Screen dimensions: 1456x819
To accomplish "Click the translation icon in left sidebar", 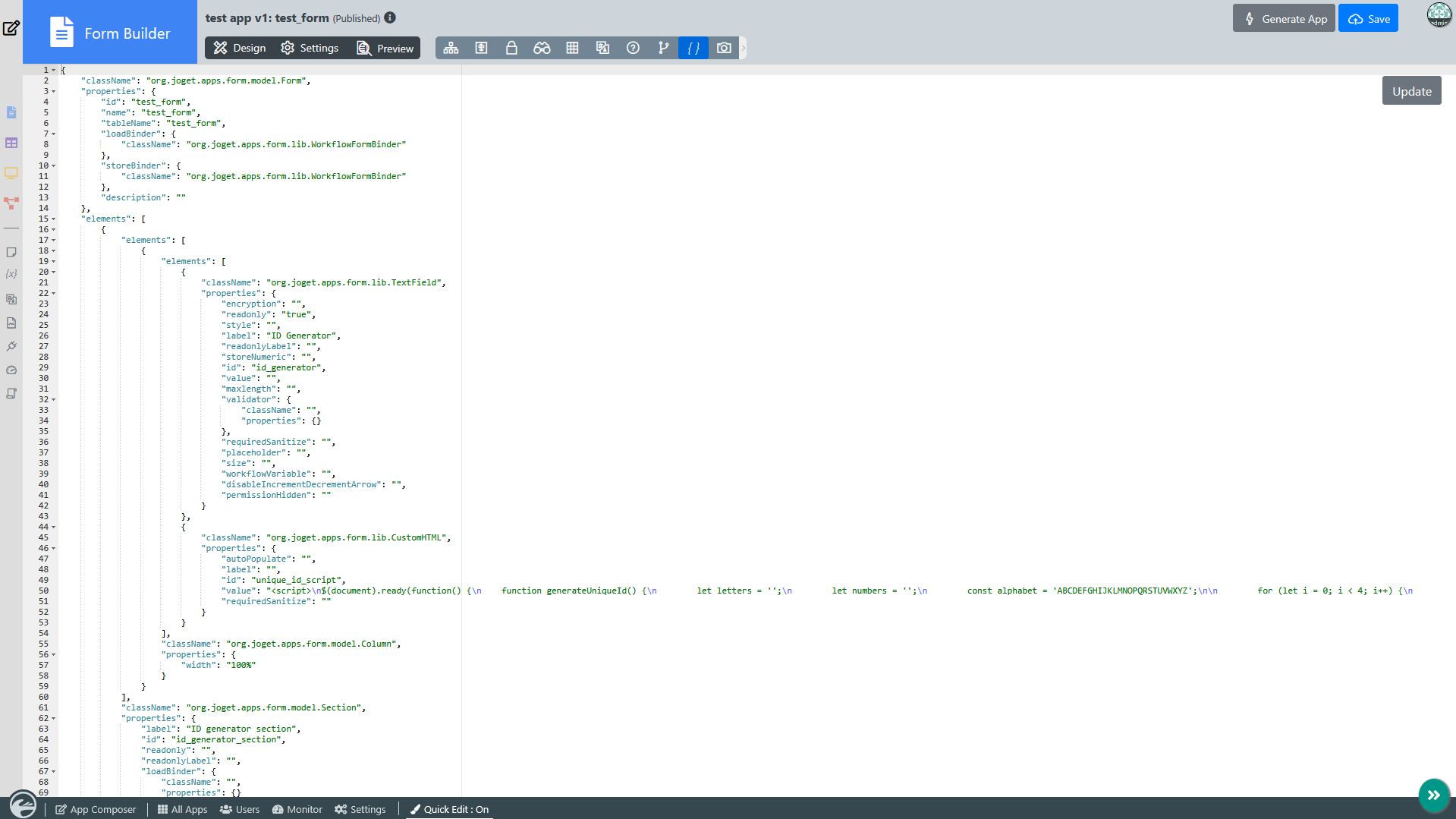I will tap(11, 299).
